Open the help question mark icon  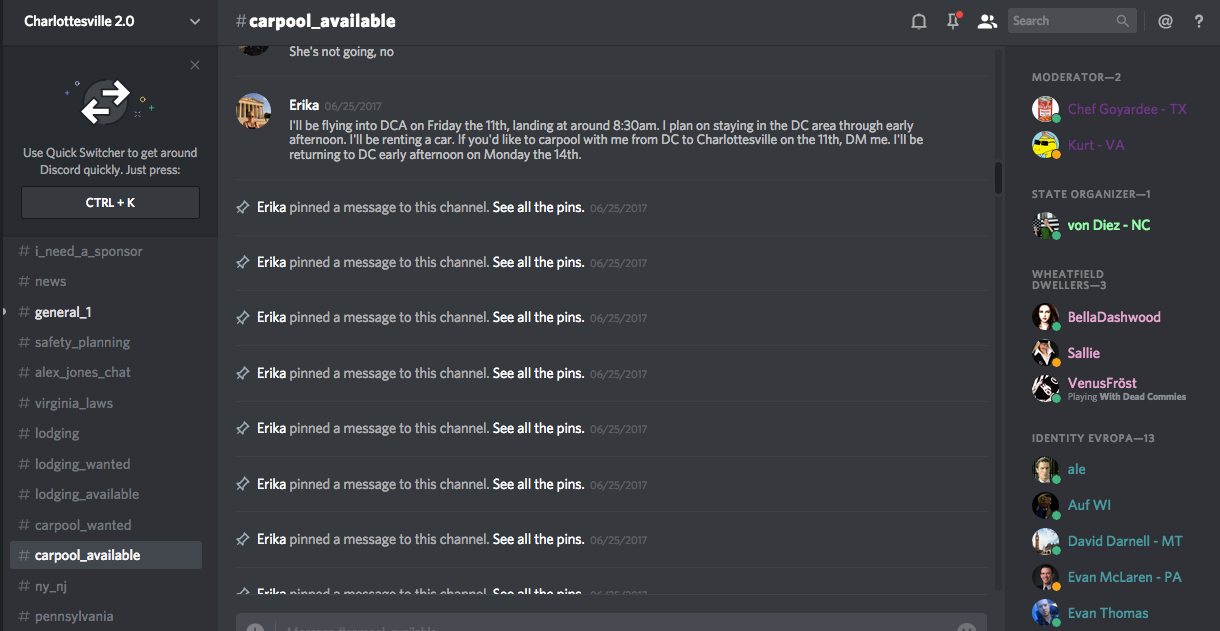(x=1199, y=21)
